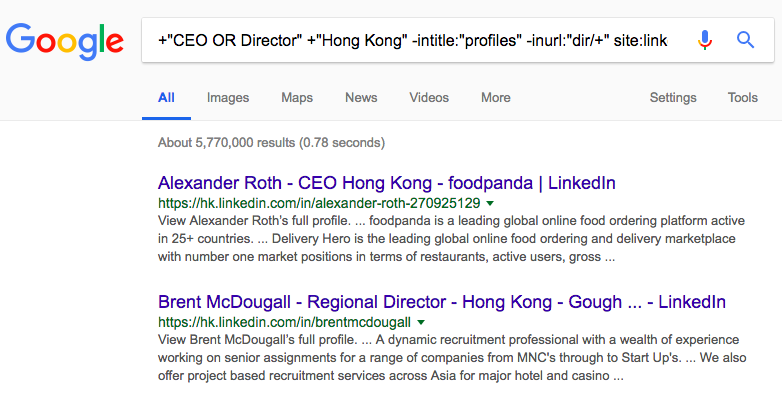Open the Settings menu

tap(673, 98)
